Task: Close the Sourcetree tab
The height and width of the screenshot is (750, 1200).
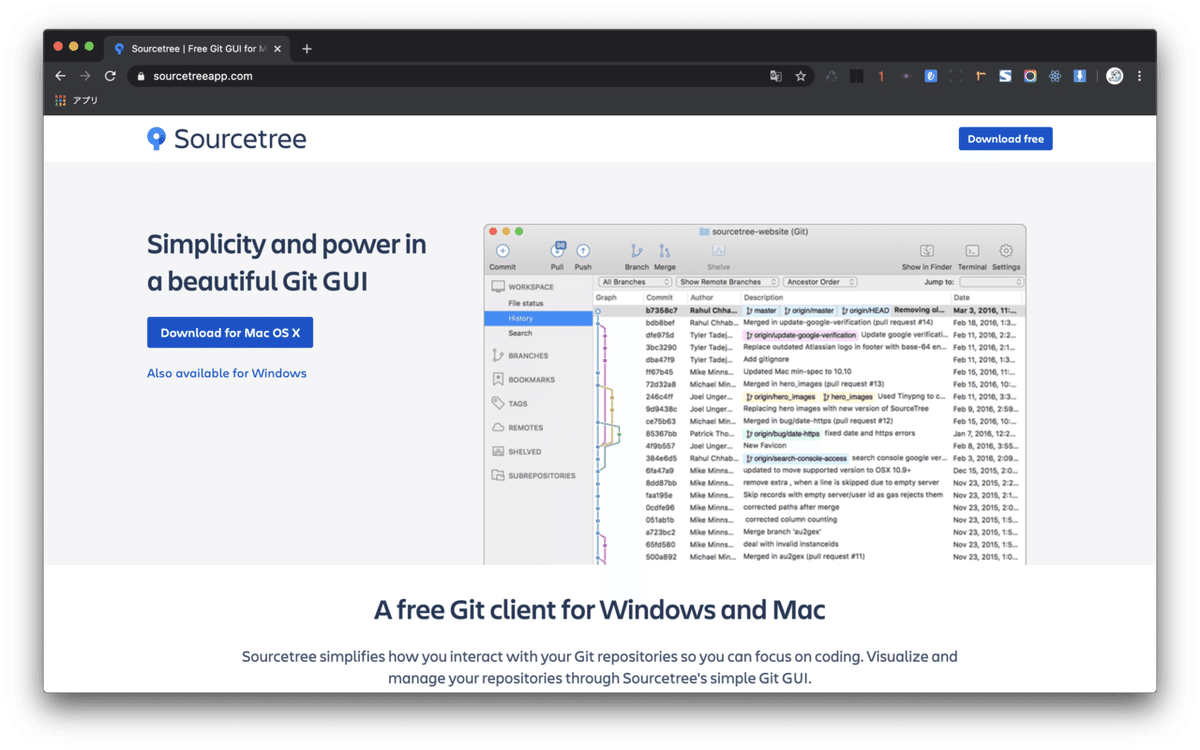Action: pyautogui.click(x=277, y=48)
